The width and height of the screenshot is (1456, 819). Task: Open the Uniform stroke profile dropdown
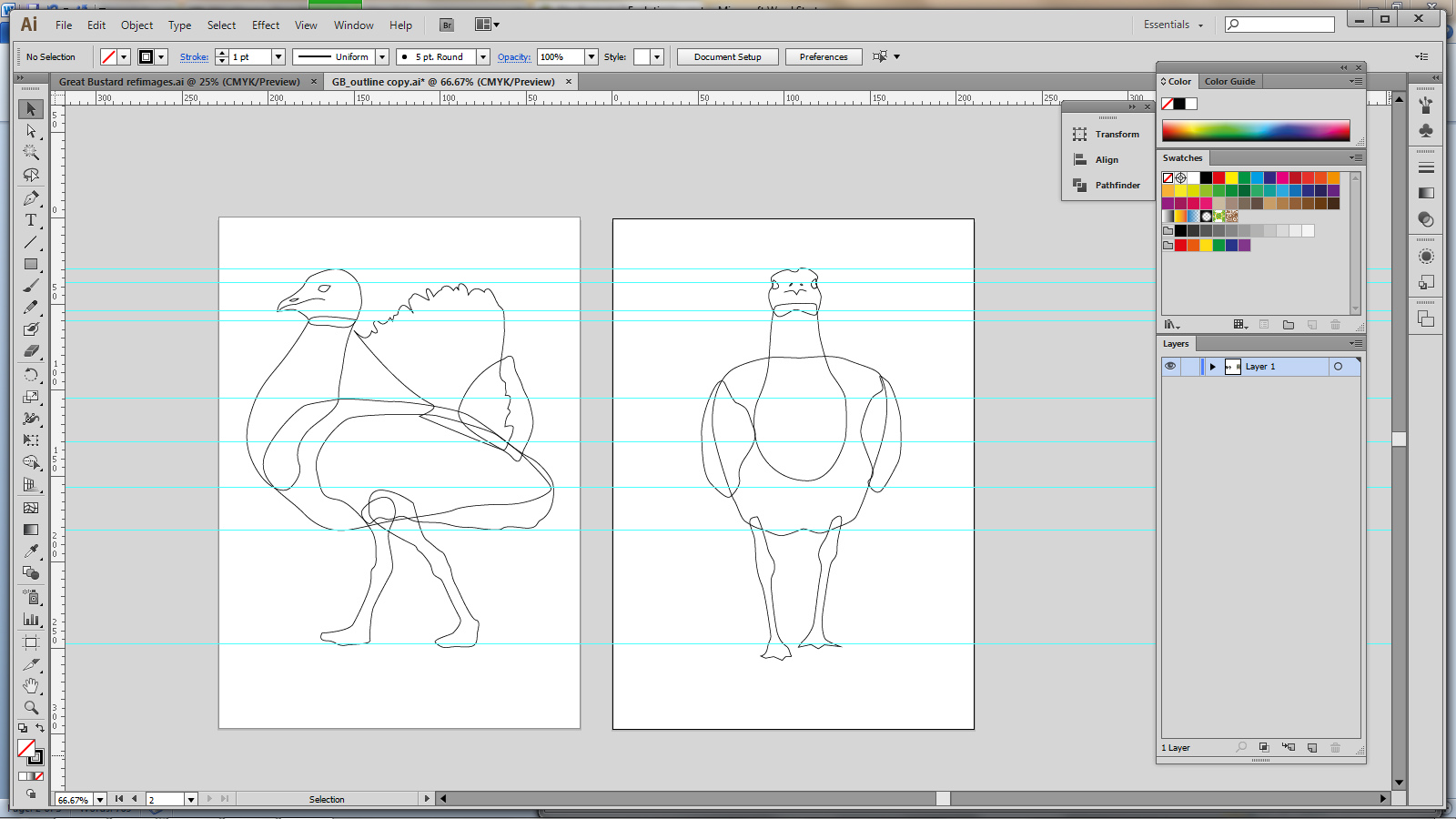pyautogui.click(x=382, y=56)
